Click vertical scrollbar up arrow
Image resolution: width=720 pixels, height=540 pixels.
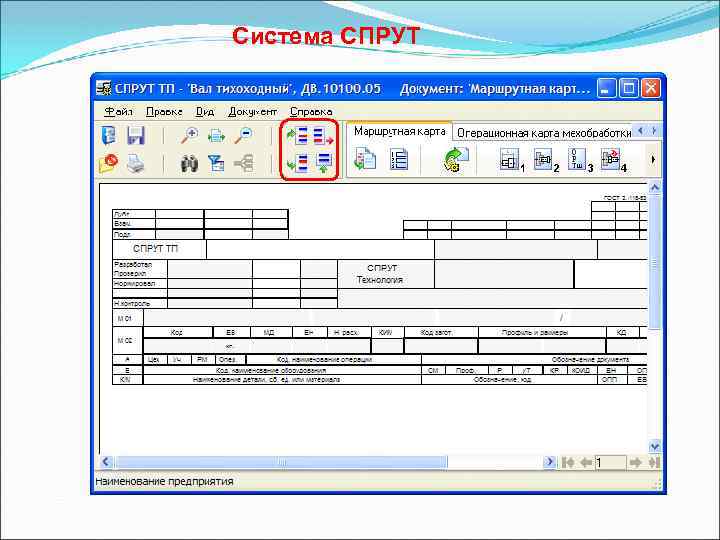pos(654,187)
